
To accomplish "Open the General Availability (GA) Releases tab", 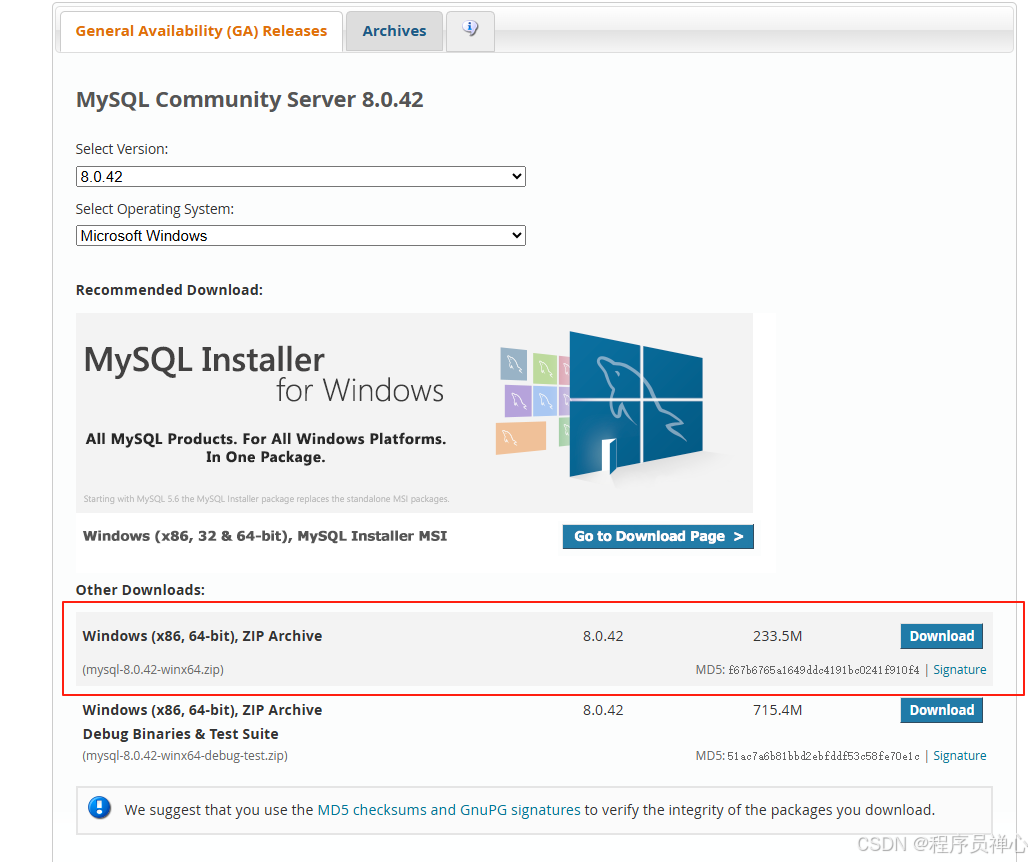I will [201, 31].
